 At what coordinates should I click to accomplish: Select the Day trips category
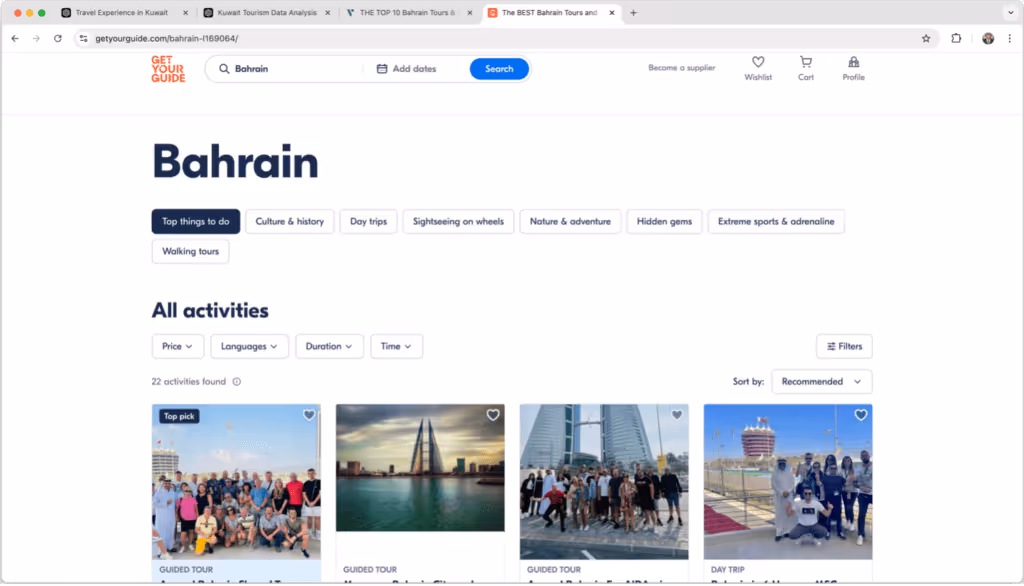click(368, 221)
